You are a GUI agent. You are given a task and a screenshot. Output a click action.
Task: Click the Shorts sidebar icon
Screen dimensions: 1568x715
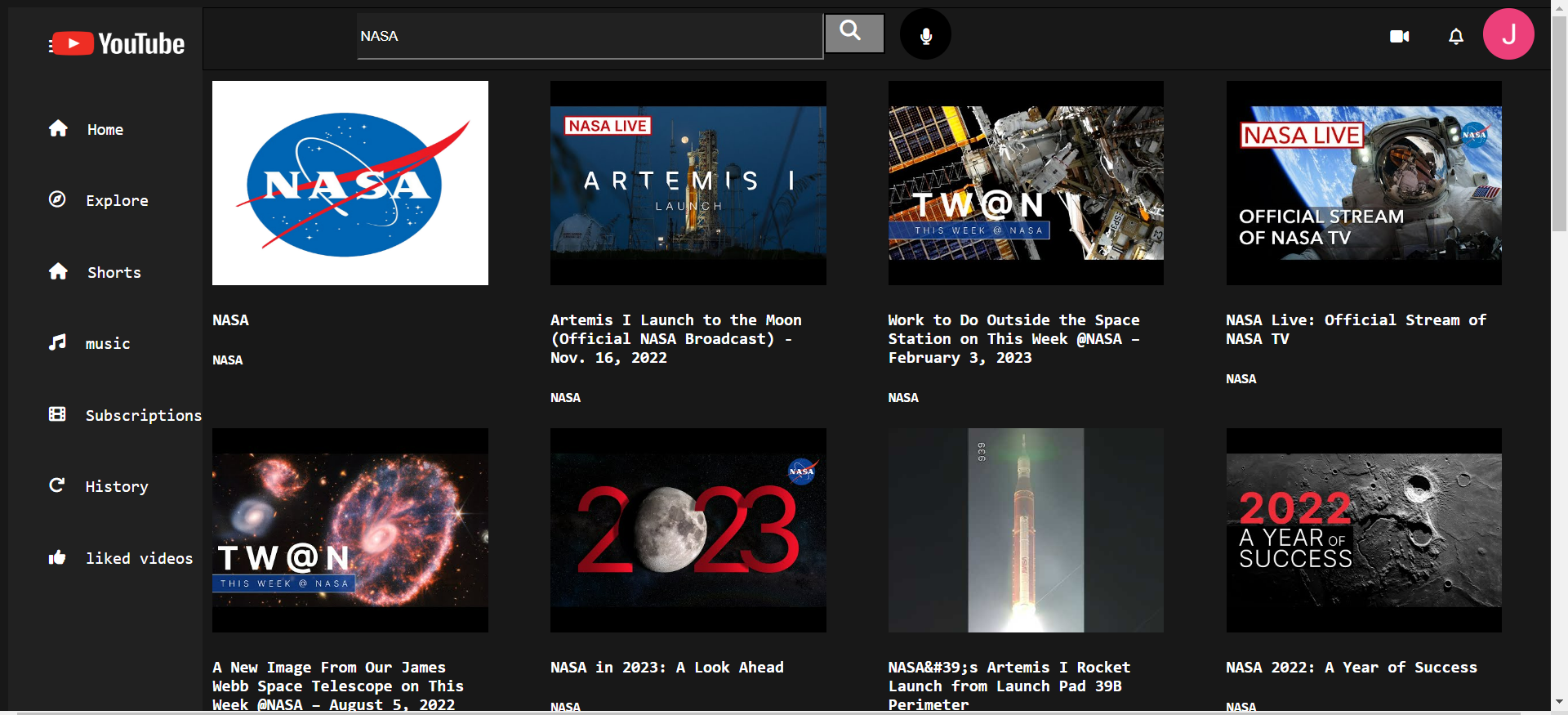[58, 271]
